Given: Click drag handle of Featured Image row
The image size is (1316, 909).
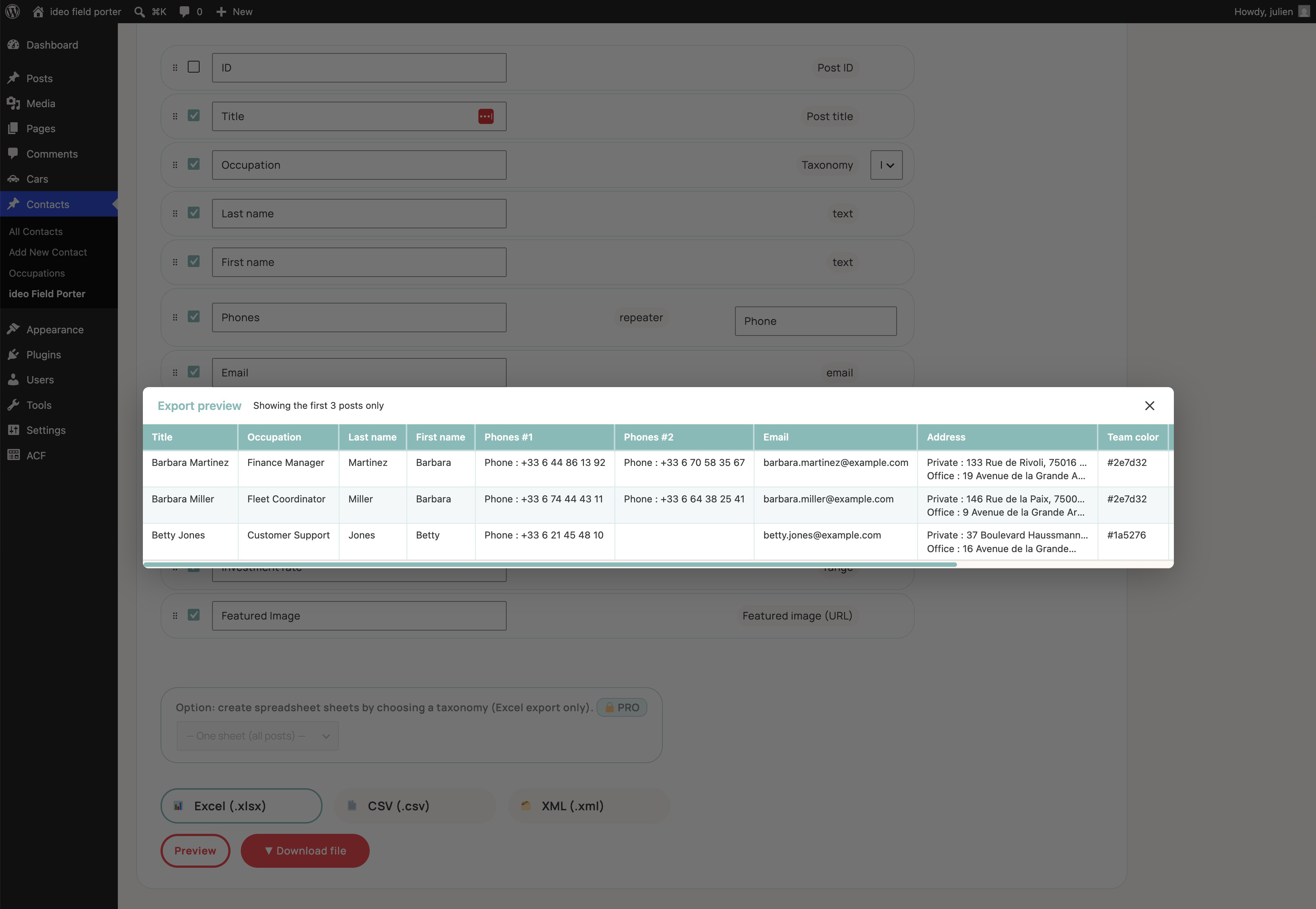Looking at the screenshot, I should pyautogui.click(x=175, y=615).
